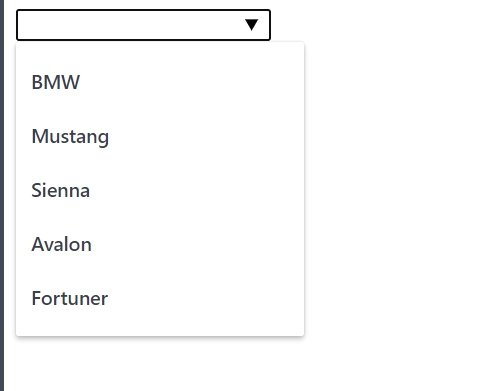Choose the Mustang option

point(160,136)
